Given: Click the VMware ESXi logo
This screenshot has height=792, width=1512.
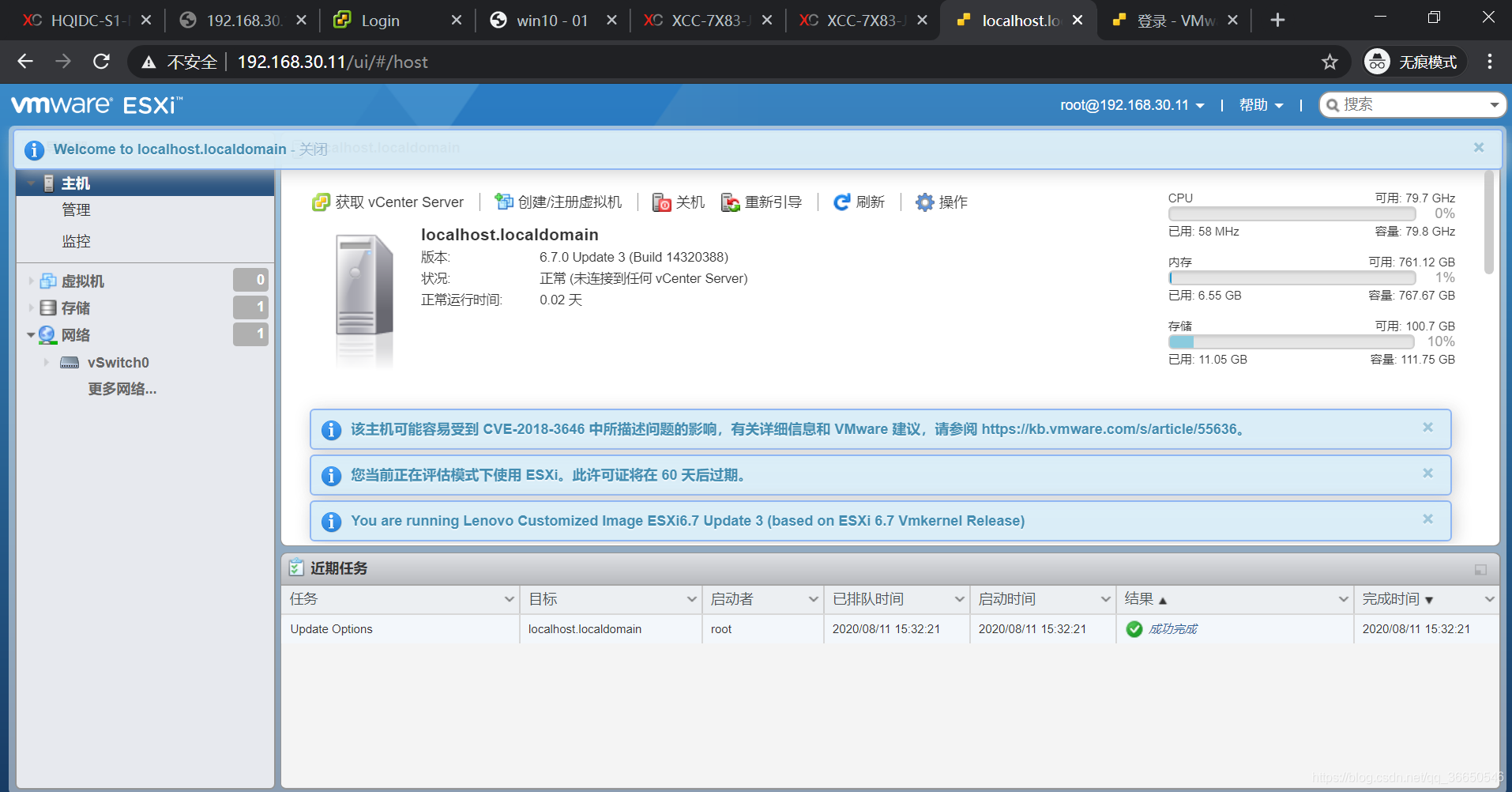Looking at the screenshot, I should pyautogui.click(x=96, y=104).
